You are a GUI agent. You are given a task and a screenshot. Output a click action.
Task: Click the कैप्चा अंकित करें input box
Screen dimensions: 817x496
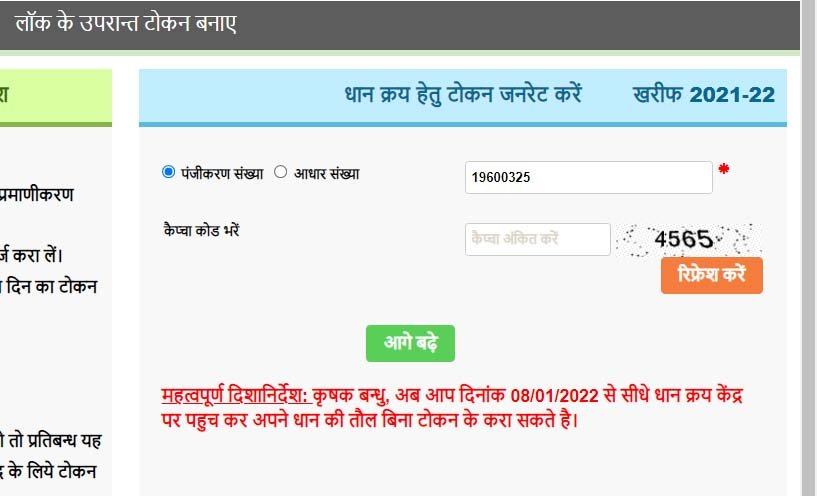pyautogui.click(x=537, y=239)
